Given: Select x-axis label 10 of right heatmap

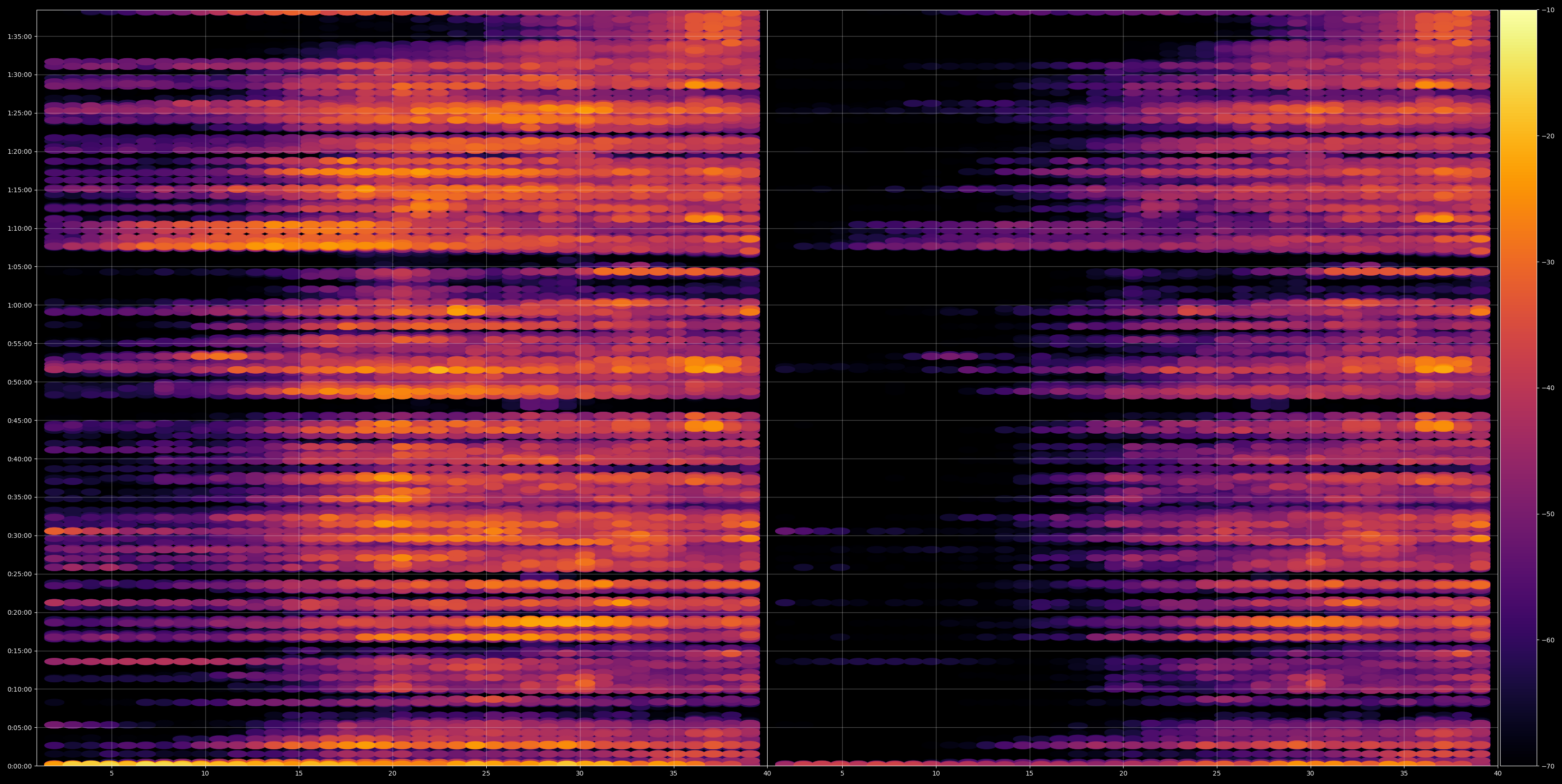Looking at the screenshot, I should pyautogui.click(x=936, y=774).
